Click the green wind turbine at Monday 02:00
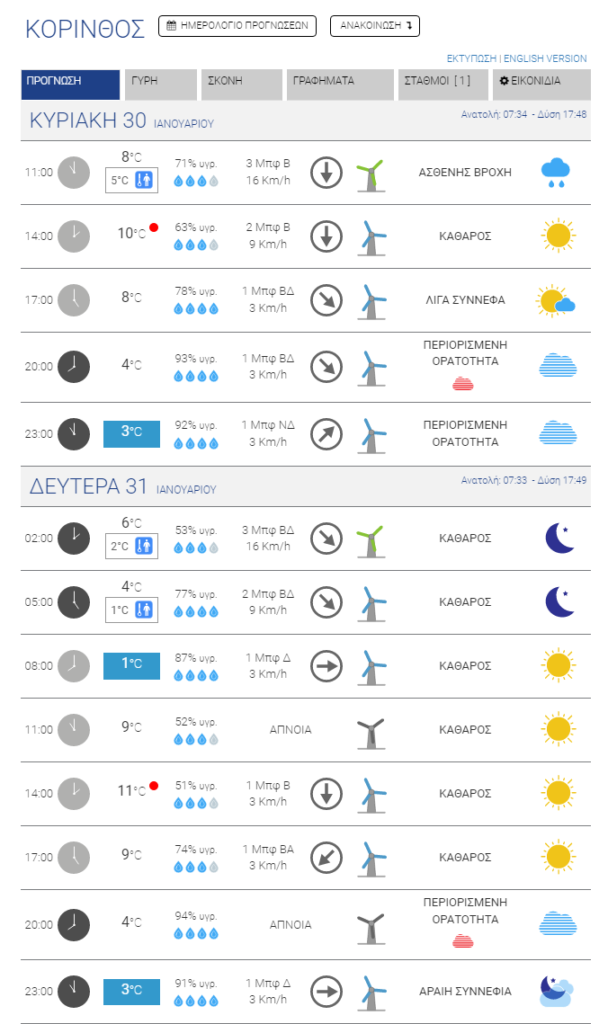Image resolution: width=608 pixels, height=1024 pixels. 371,541
